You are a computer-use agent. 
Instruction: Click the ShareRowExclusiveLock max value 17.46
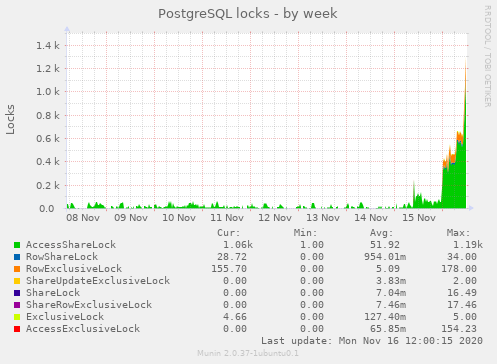462,305
